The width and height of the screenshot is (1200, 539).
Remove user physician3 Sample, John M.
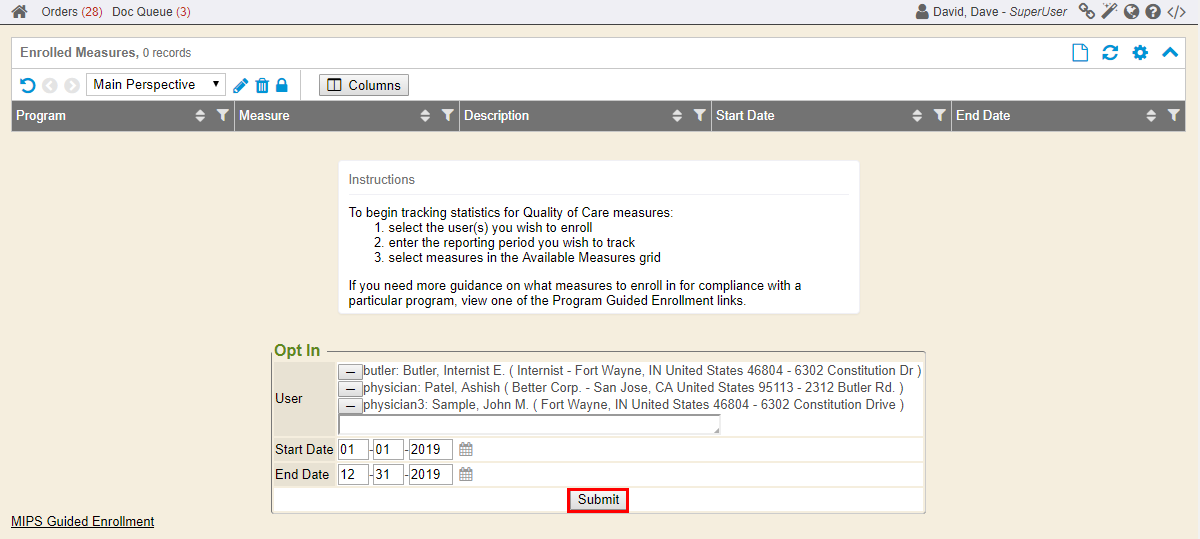(350, 406)
